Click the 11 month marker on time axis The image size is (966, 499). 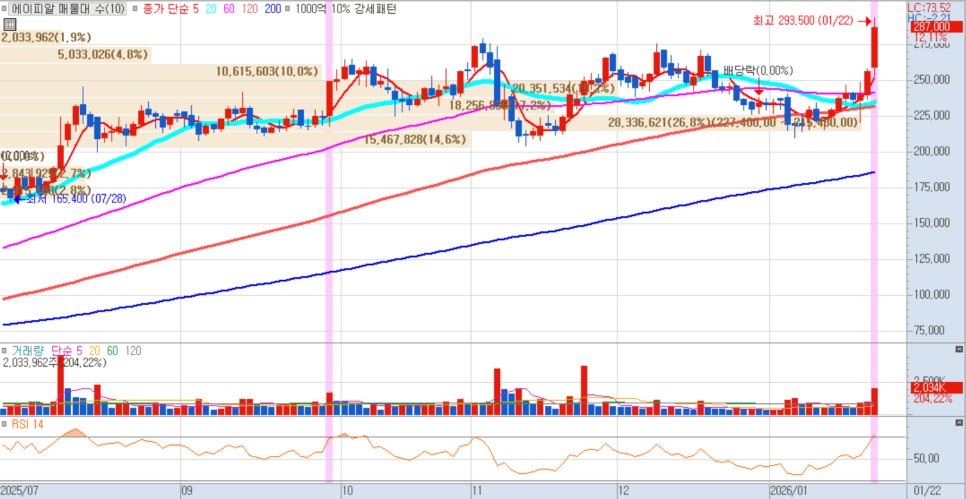477,491
